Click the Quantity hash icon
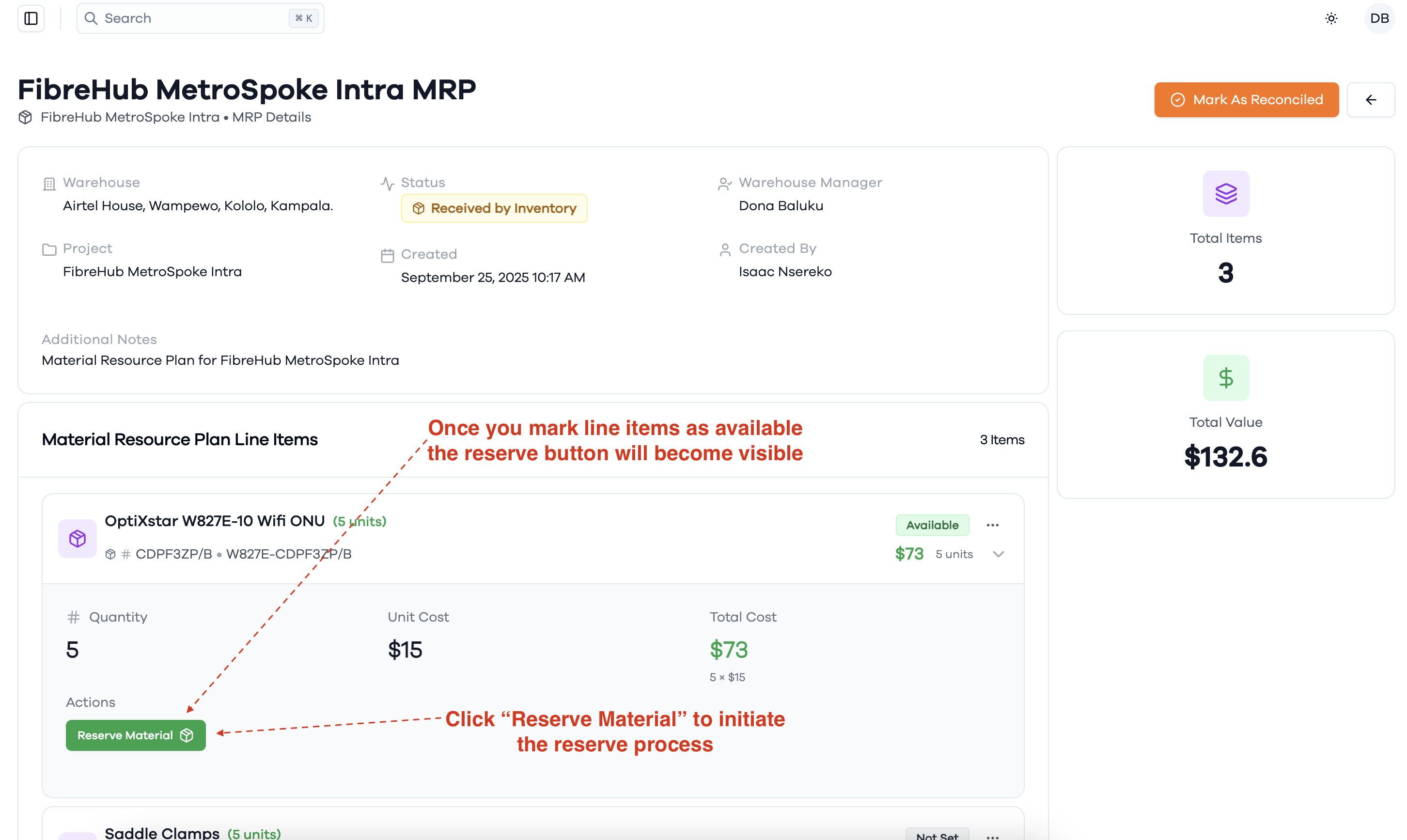The height and width of the screenshot is (840, 1407). coord(74,617)
